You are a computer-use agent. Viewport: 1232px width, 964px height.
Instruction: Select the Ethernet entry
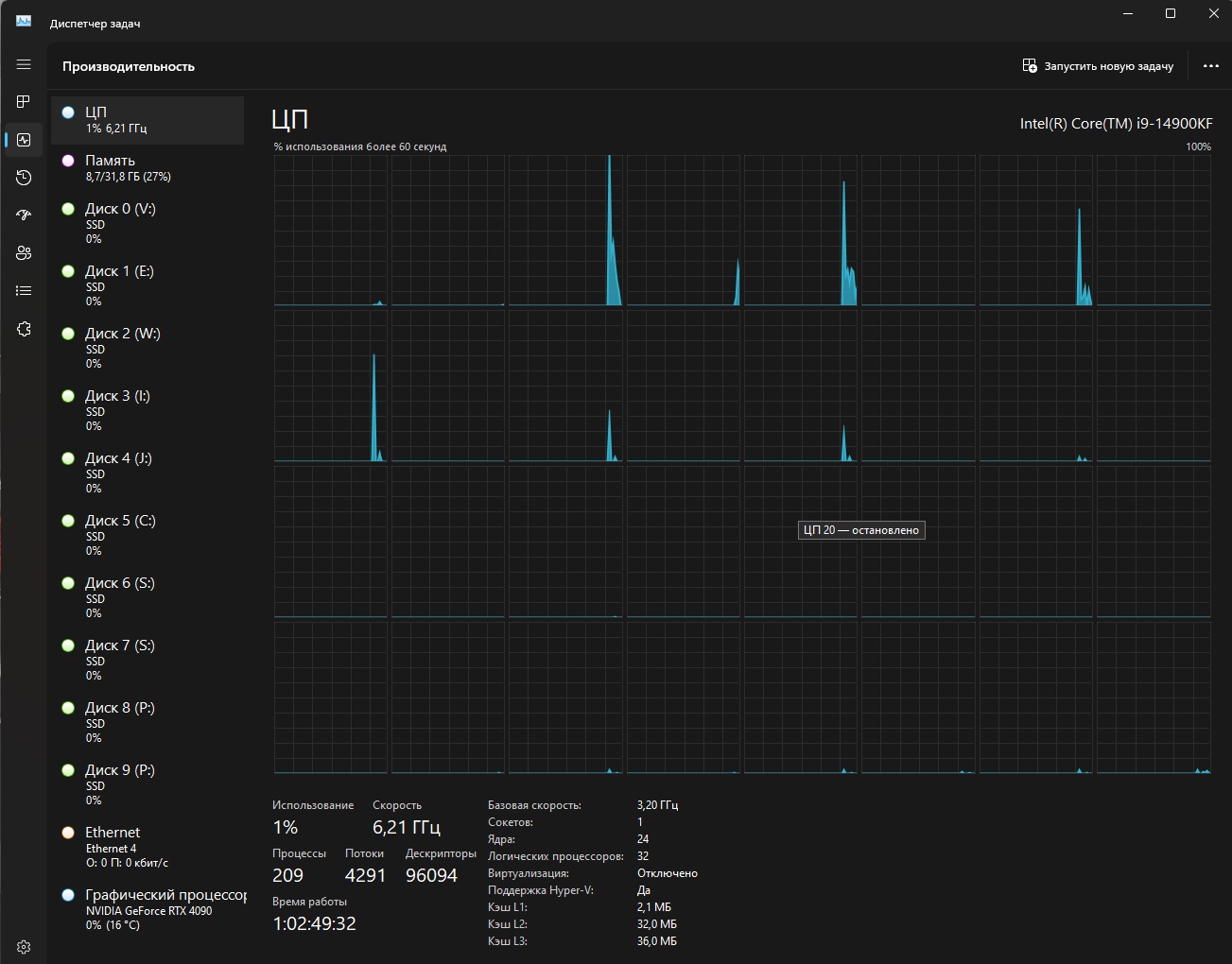[x=147, y=847]
